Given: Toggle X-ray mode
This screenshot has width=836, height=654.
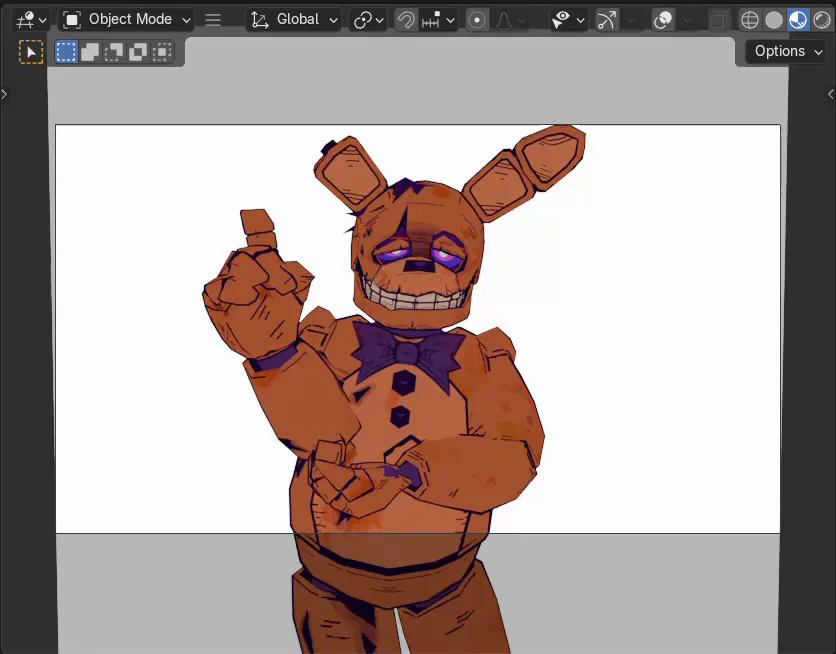Looking at the screenshot, I should (x=718, y=20).
